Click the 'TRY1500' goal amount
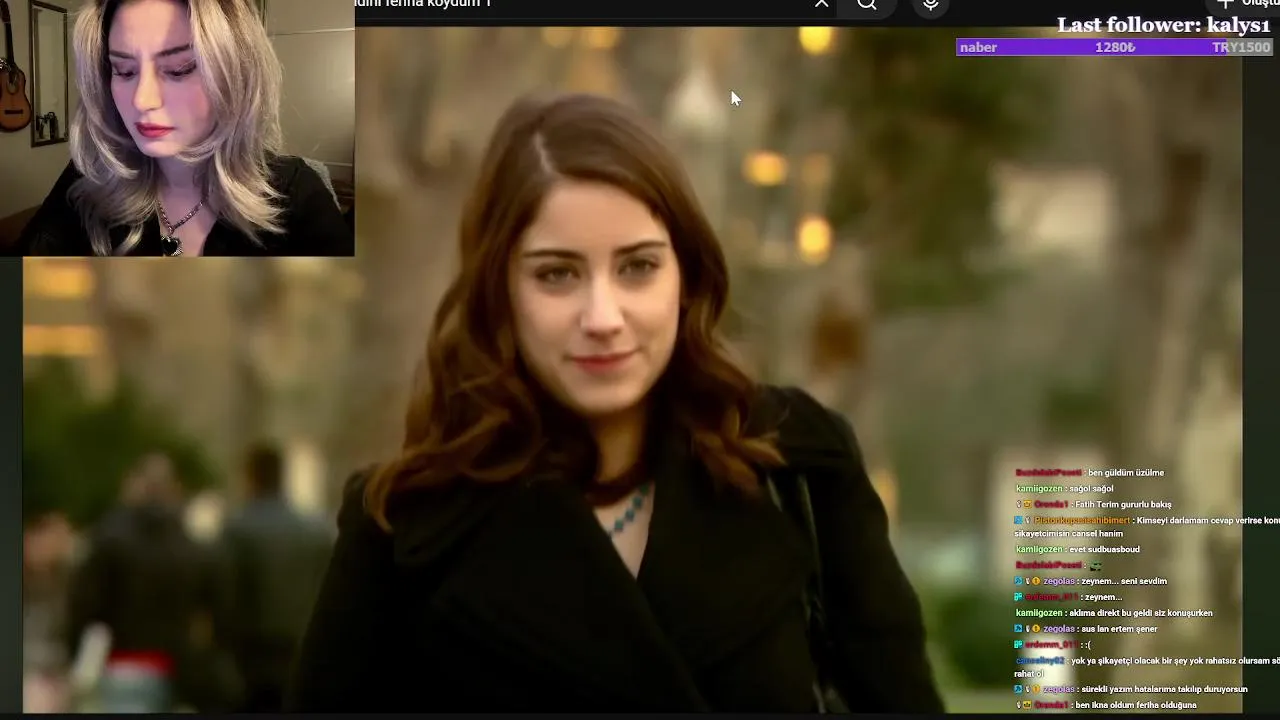 [1240, 47]
